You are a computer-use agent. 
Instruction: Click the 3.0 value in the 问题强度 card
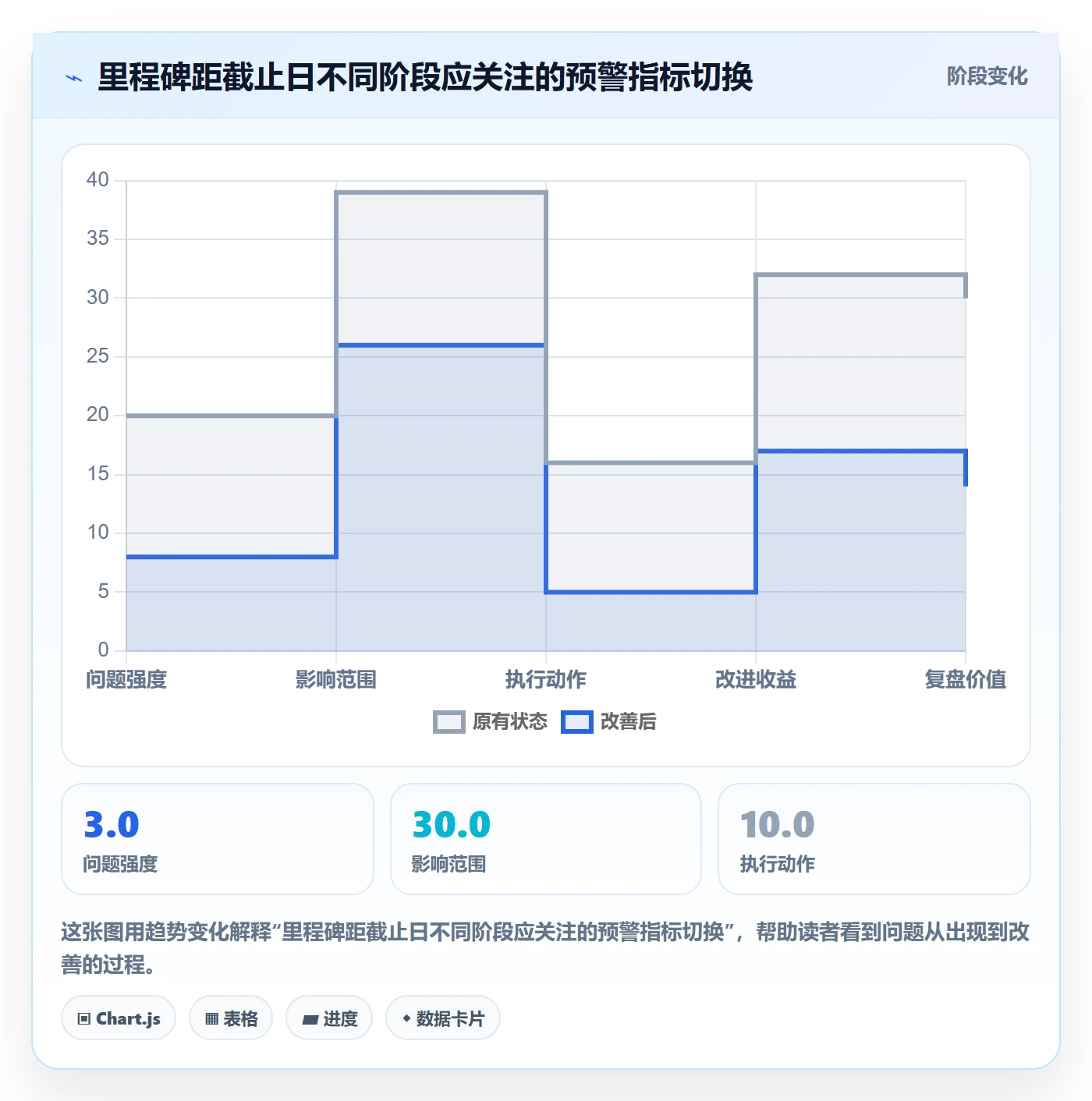coord(112,825)
